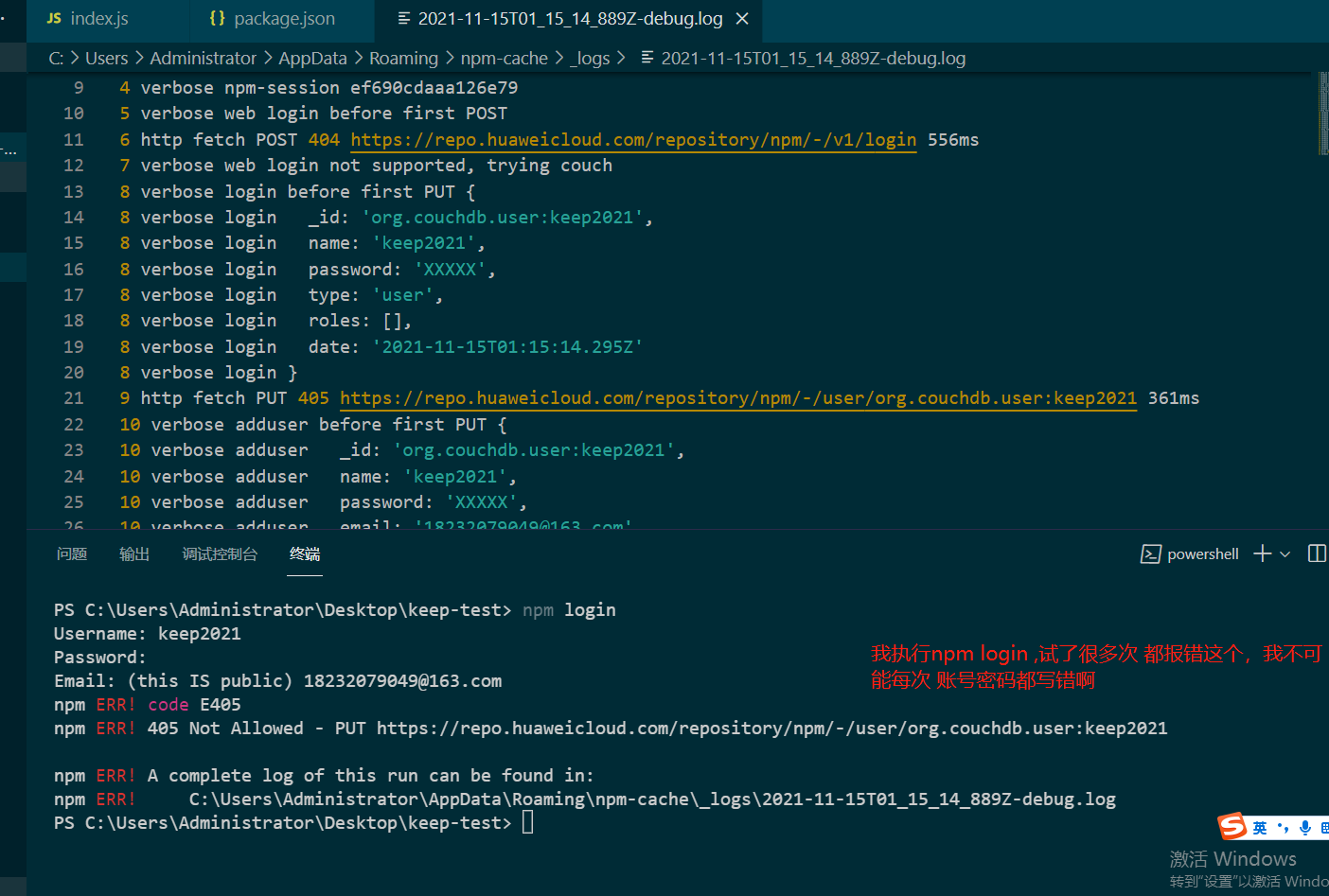1329x896 pixels.
Task: Toggle Sogou 英 language mode indicator
Action: pyautogui.click(x=1260, y=828)
